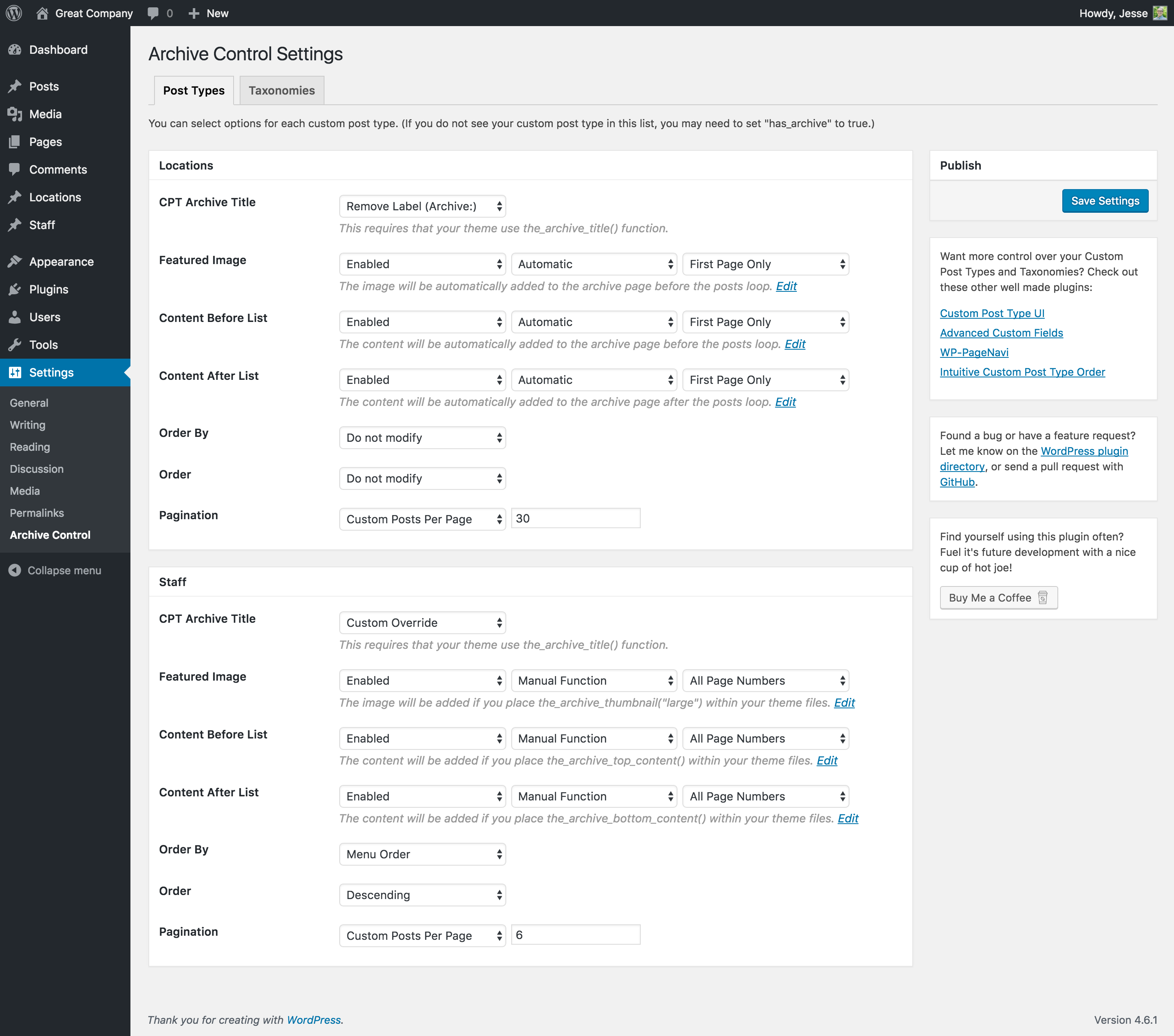Open Staff Content After List All Page Numbers dropdown
The image size is (1174, 1036).
pos(766,796)
